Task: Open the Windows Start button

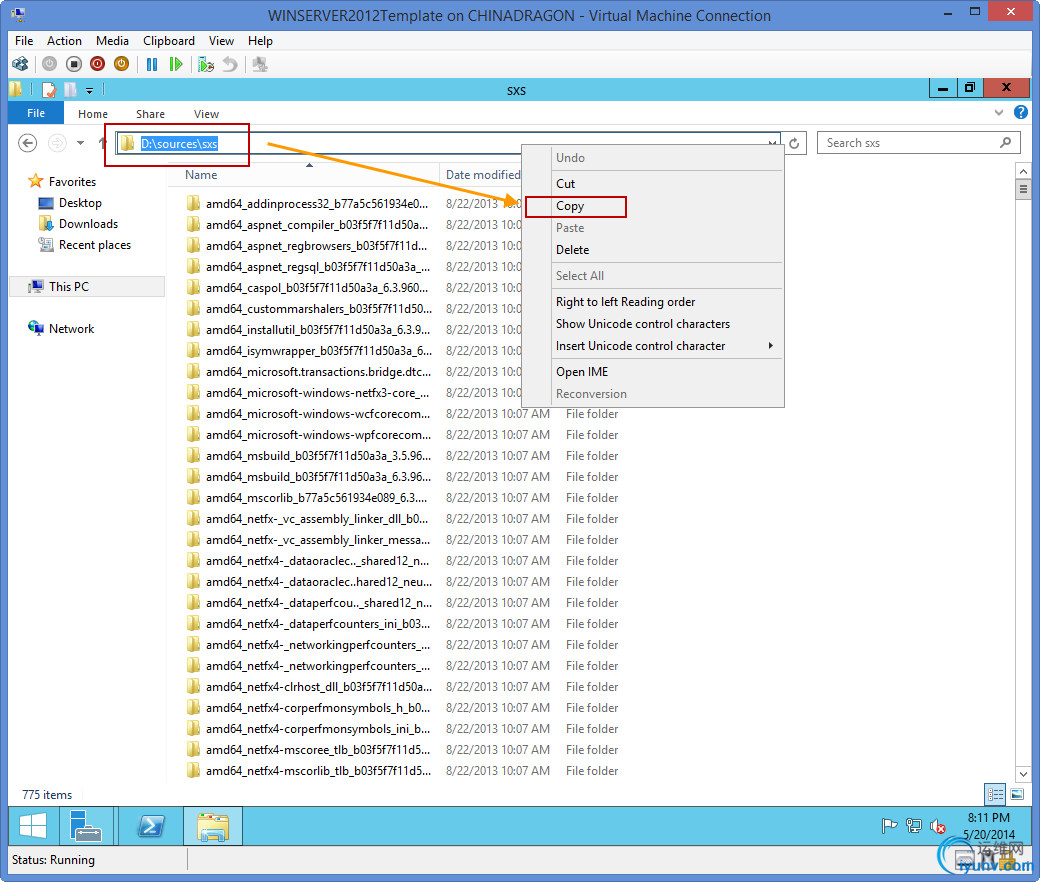Action: tap(32, 826)
